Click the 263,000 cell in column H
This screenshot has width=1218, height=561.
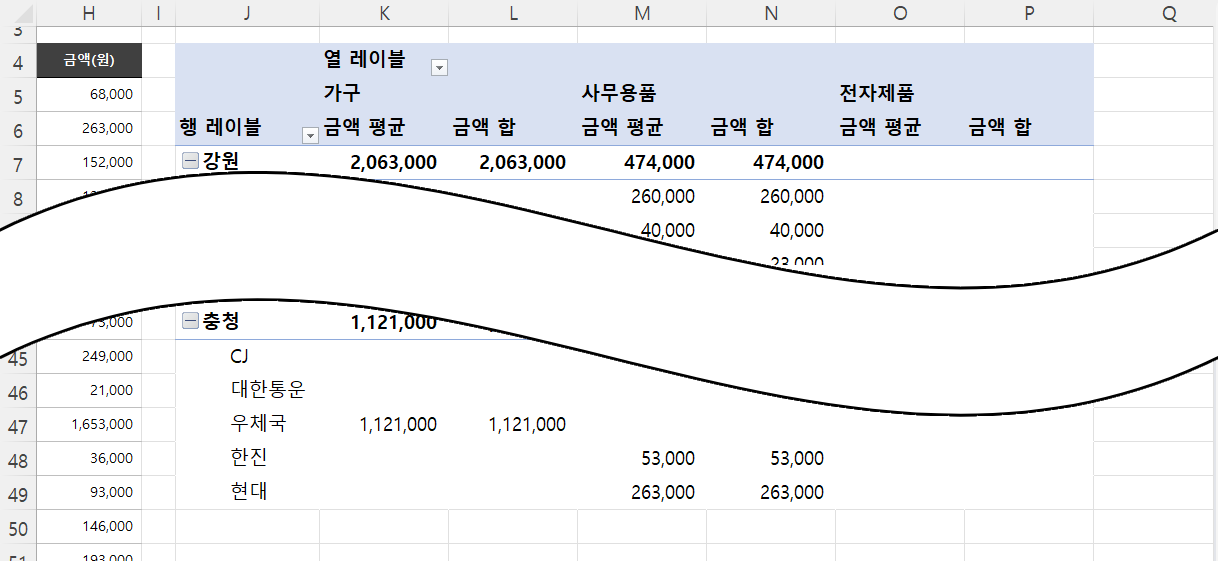[x=89, y=129]
